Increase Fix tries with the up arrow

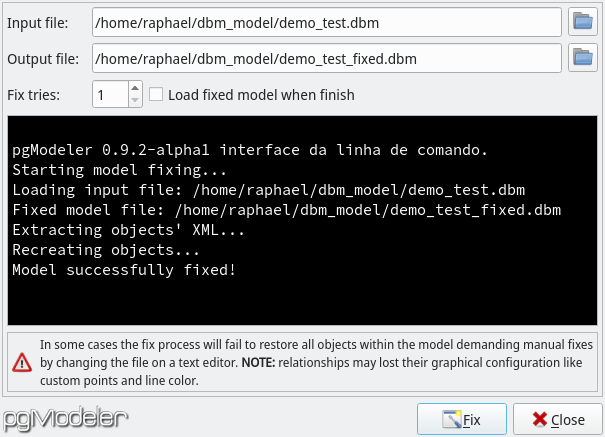click(135, 88)
